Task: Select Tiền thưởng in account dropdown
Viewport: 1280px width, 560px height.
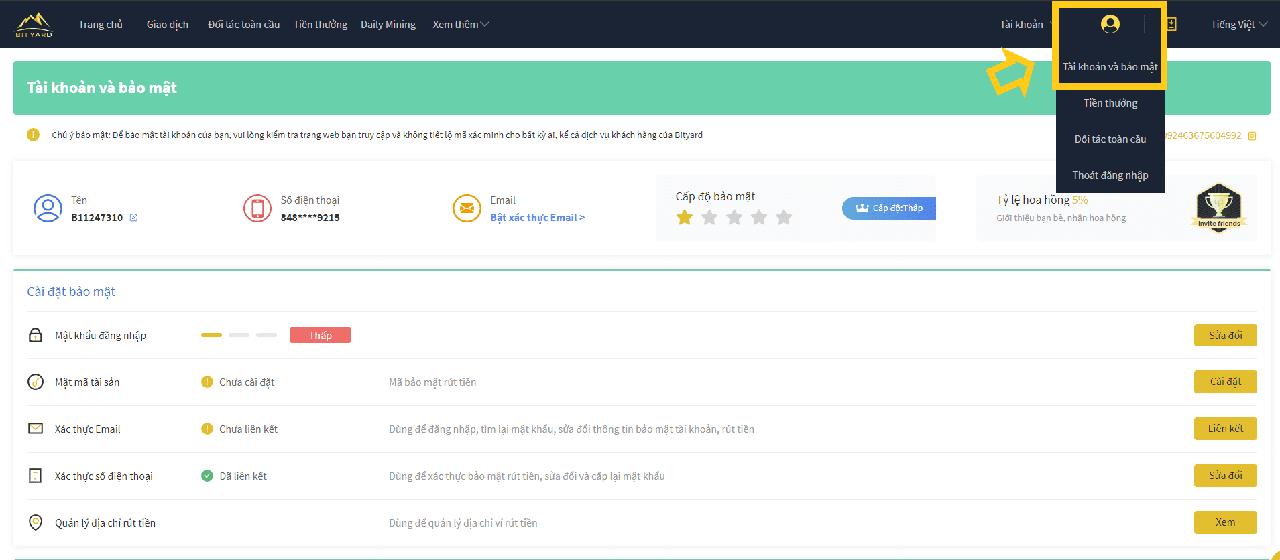Action: (x=1110, y=103)
